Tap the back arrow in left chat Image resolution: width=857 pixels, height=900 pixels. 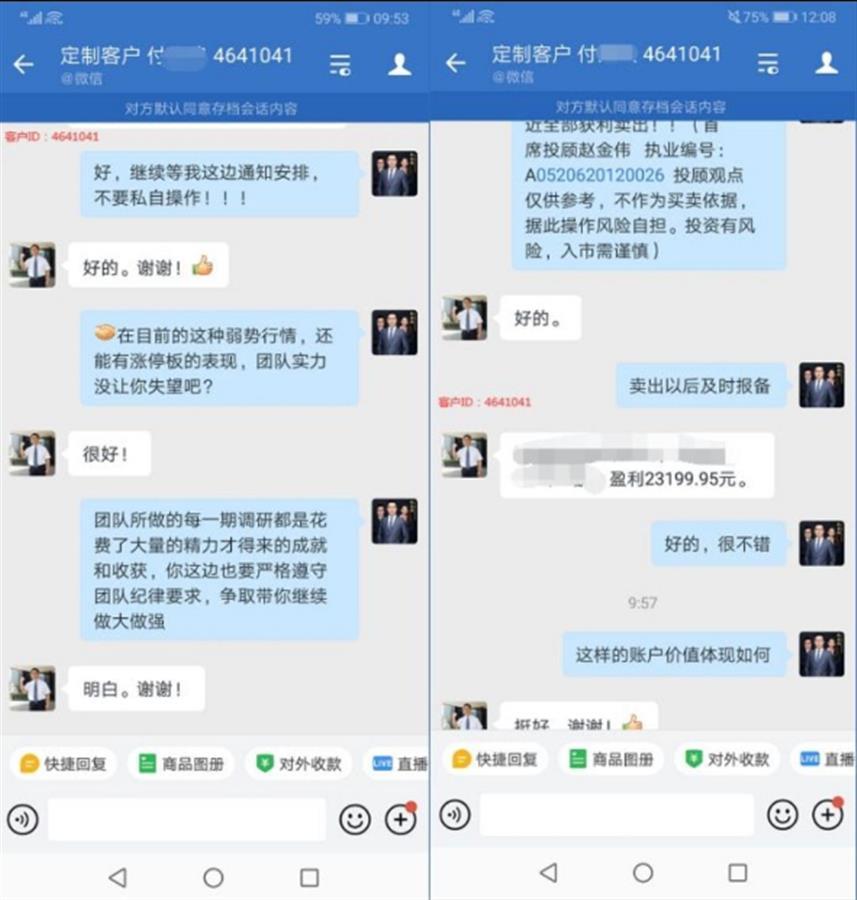[24, 64]
